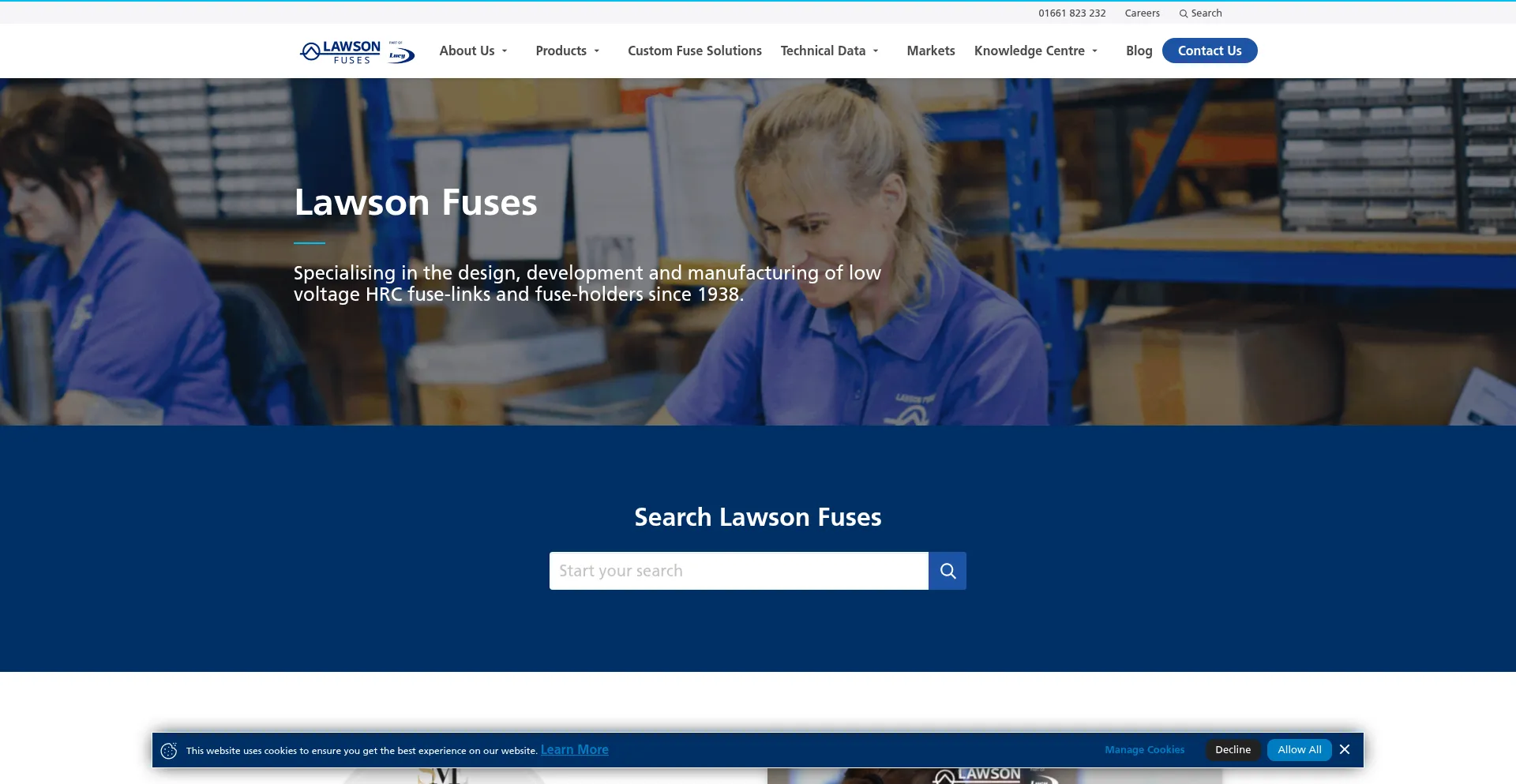Open the Knowledge Centre menu
1516x784 pixels.
point(1030,51)
